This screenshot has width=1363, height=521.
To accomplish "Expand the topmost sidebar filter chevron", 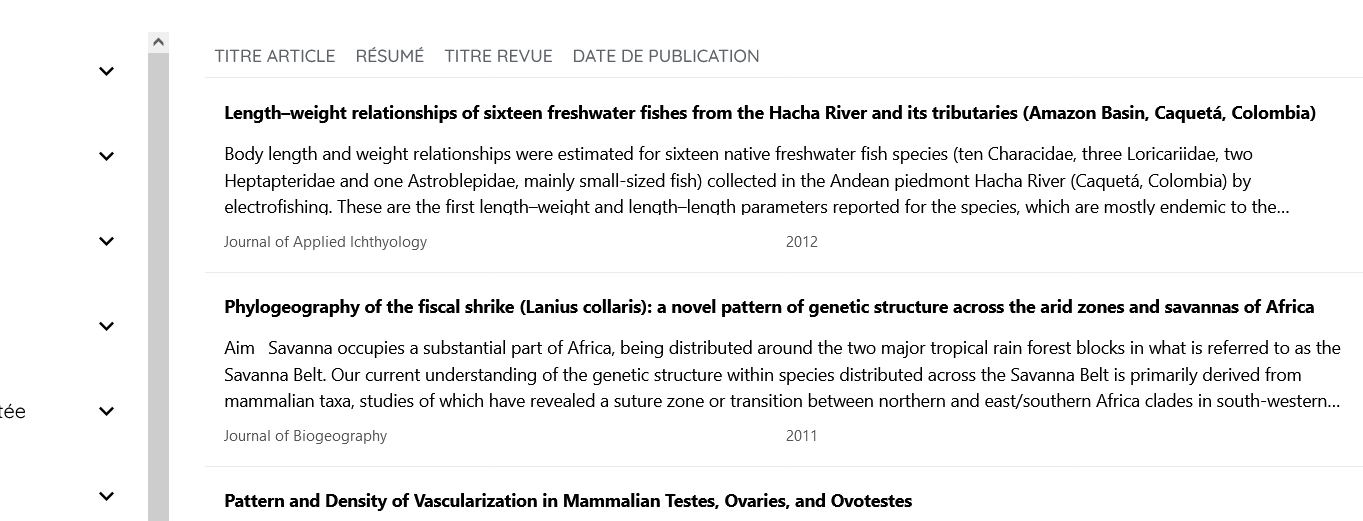I will tap(107, 71).
